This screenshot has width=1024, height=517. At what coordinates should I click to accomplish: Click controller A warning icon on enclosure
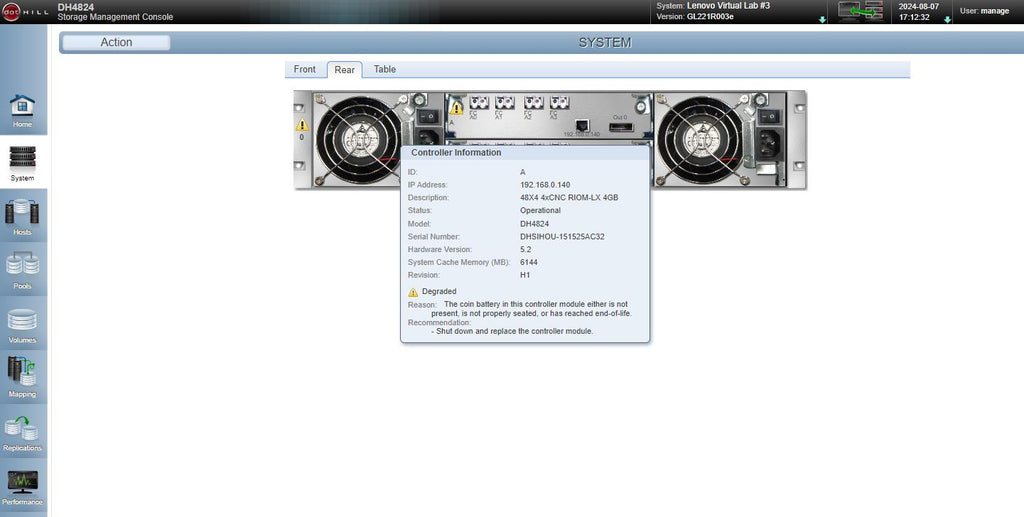[456, 107]
